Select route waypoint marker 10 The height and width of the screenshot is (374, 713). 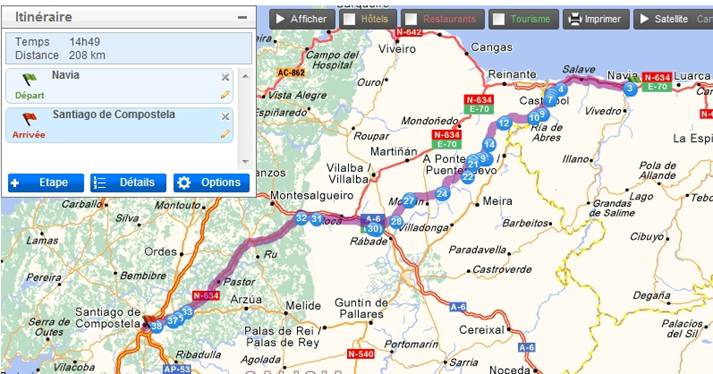pos(534,118)
